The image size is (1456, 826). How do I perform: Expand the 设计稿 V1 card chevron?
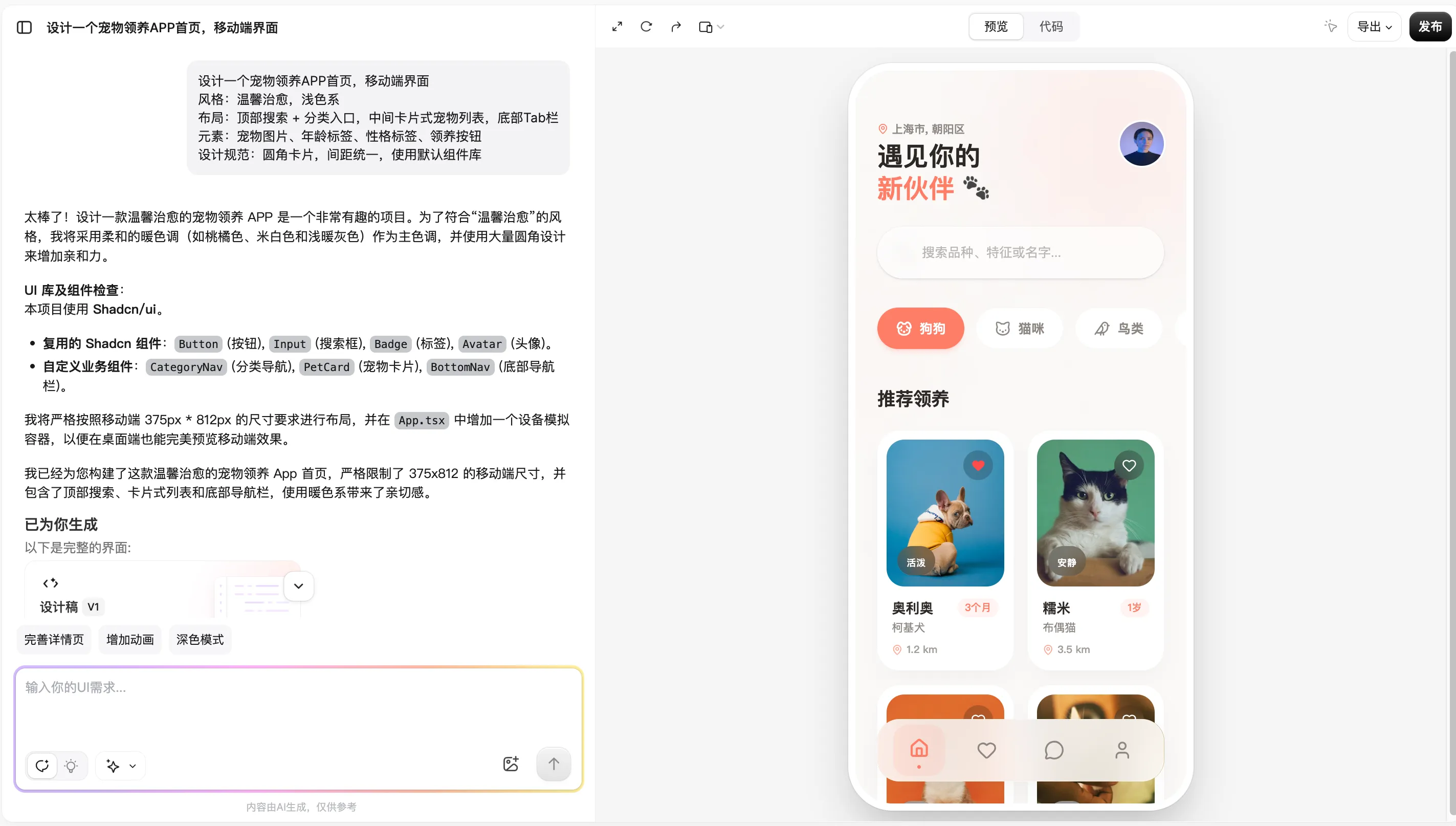pyautogui.click(x=299, y=585)
